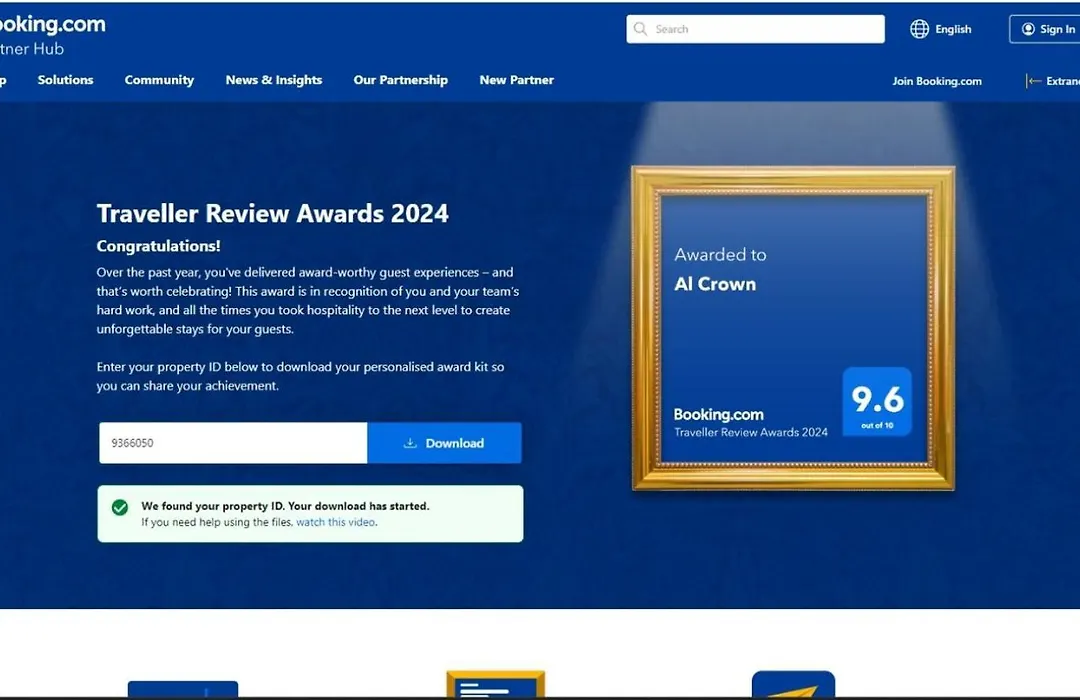This screenshot has width=1080, height=700.
Task: Click the 'Awarded to' text in the frame
Action: tap(720, 255)
